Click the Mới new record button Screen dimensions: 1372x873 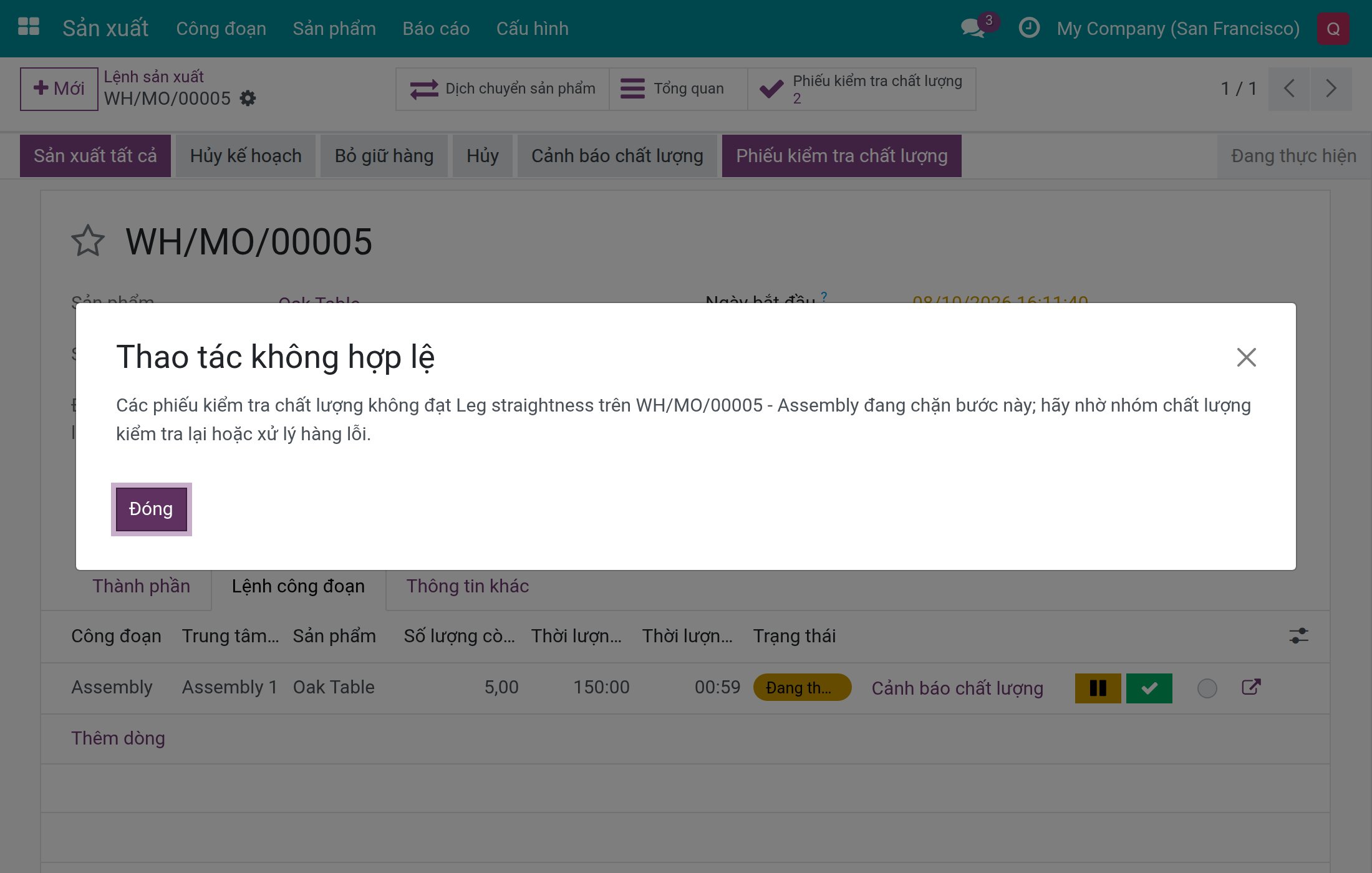(x=59, y=89)
